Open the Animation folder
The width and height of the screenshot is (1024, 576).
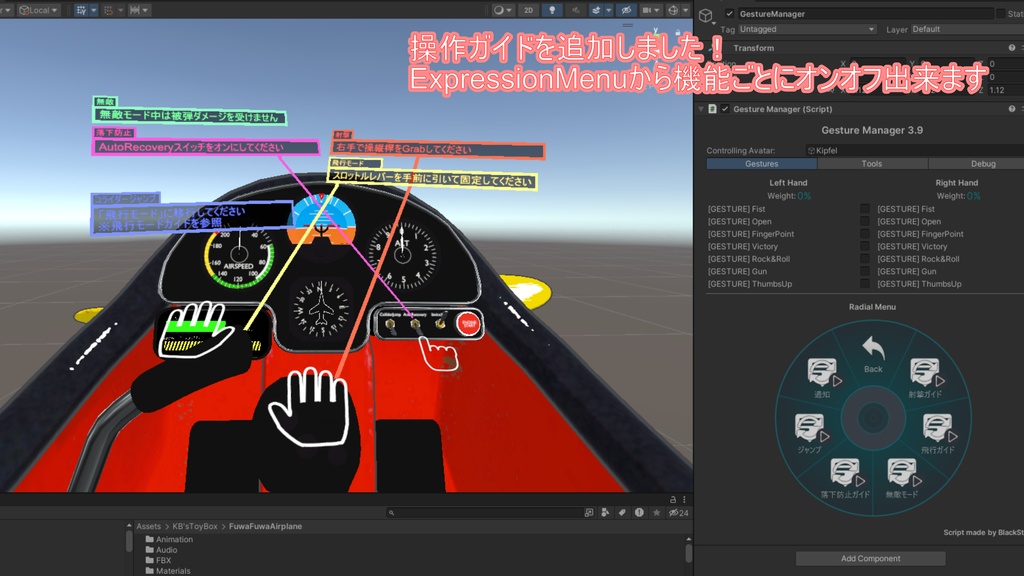pyautogui.click(x=170, y=539)
